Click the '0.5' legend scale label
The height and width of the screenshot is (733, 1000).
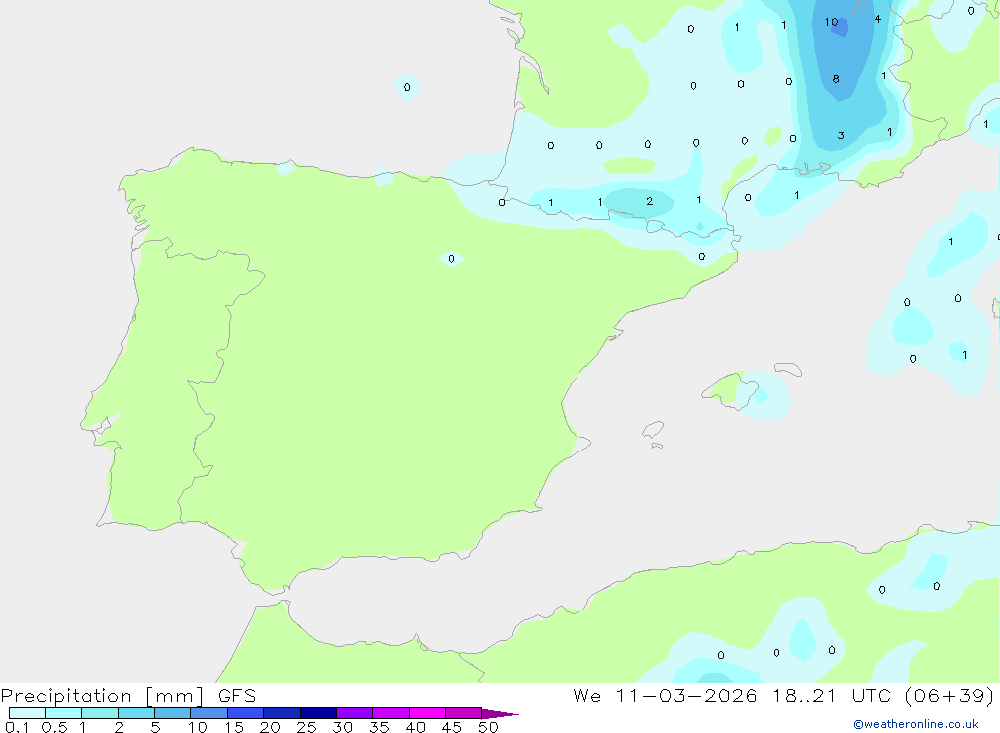coord(54,727)
